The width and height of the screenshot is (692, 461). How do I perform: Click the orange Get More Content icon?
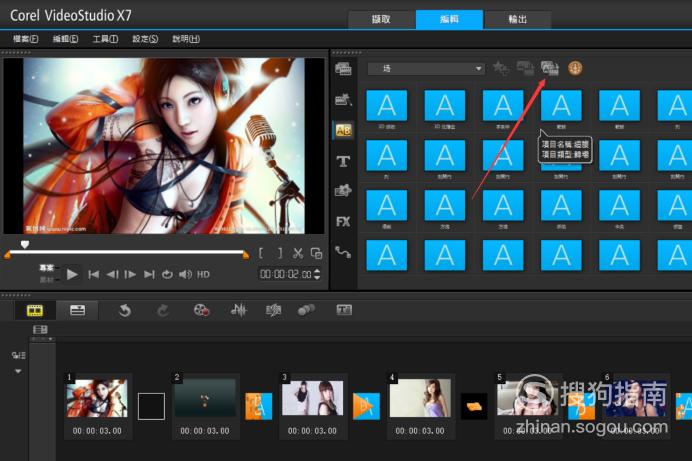(575, 68)
